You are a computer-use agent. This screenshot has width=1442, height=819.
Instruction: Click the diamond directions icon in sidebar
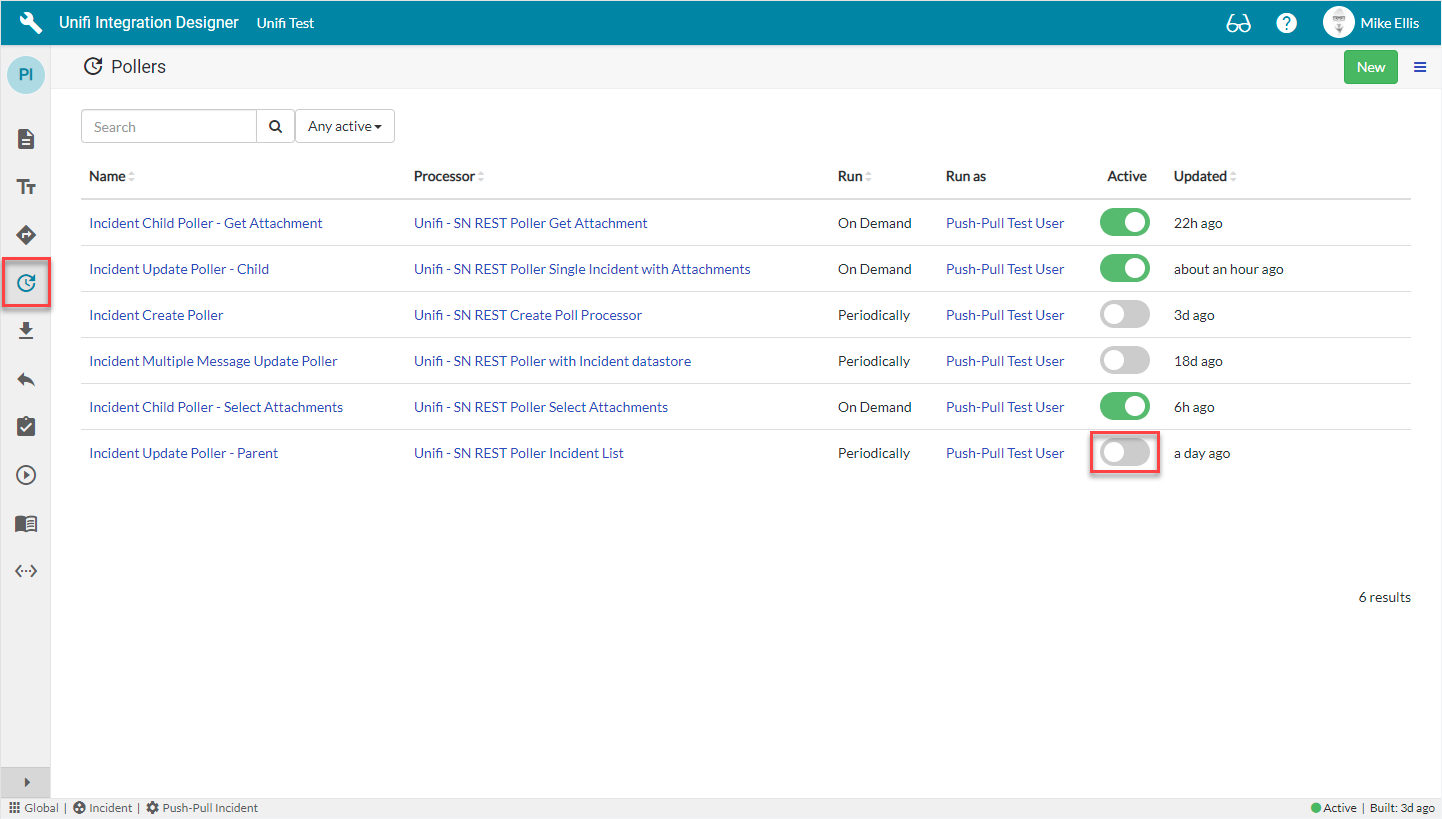(26, 235)
